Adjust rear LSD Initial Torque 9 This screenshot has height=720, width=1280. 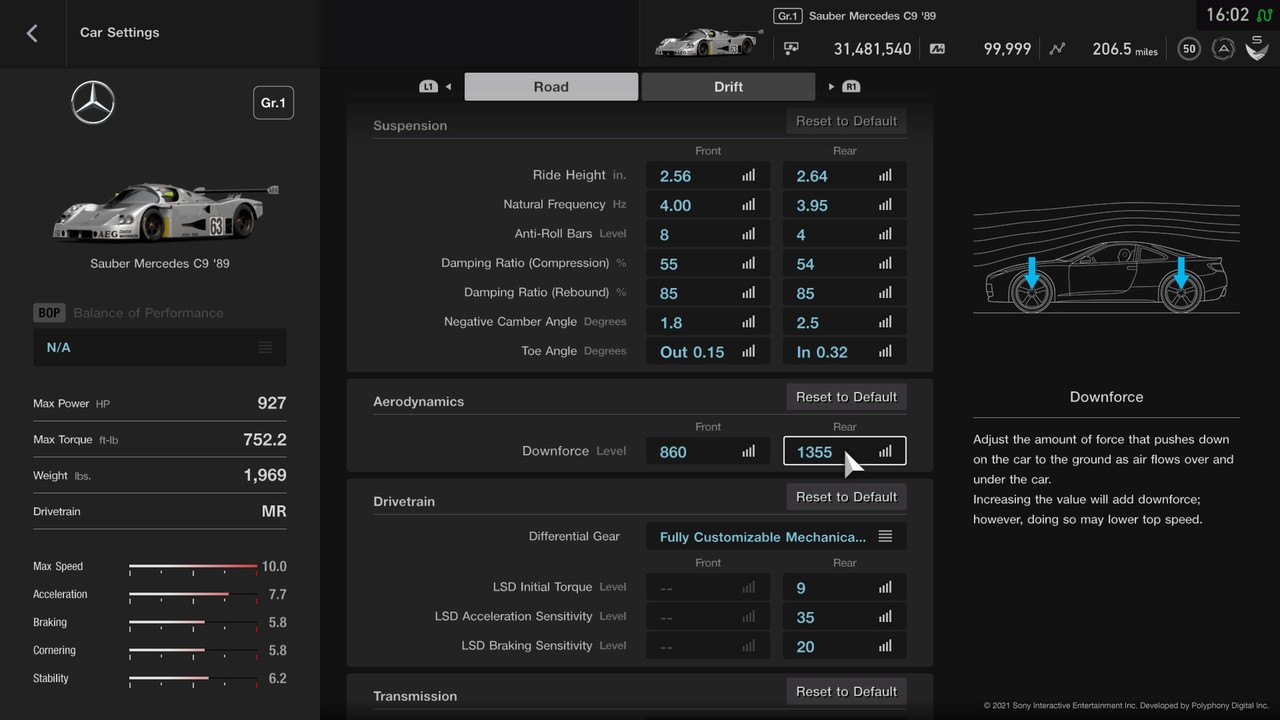pos(845,587)
